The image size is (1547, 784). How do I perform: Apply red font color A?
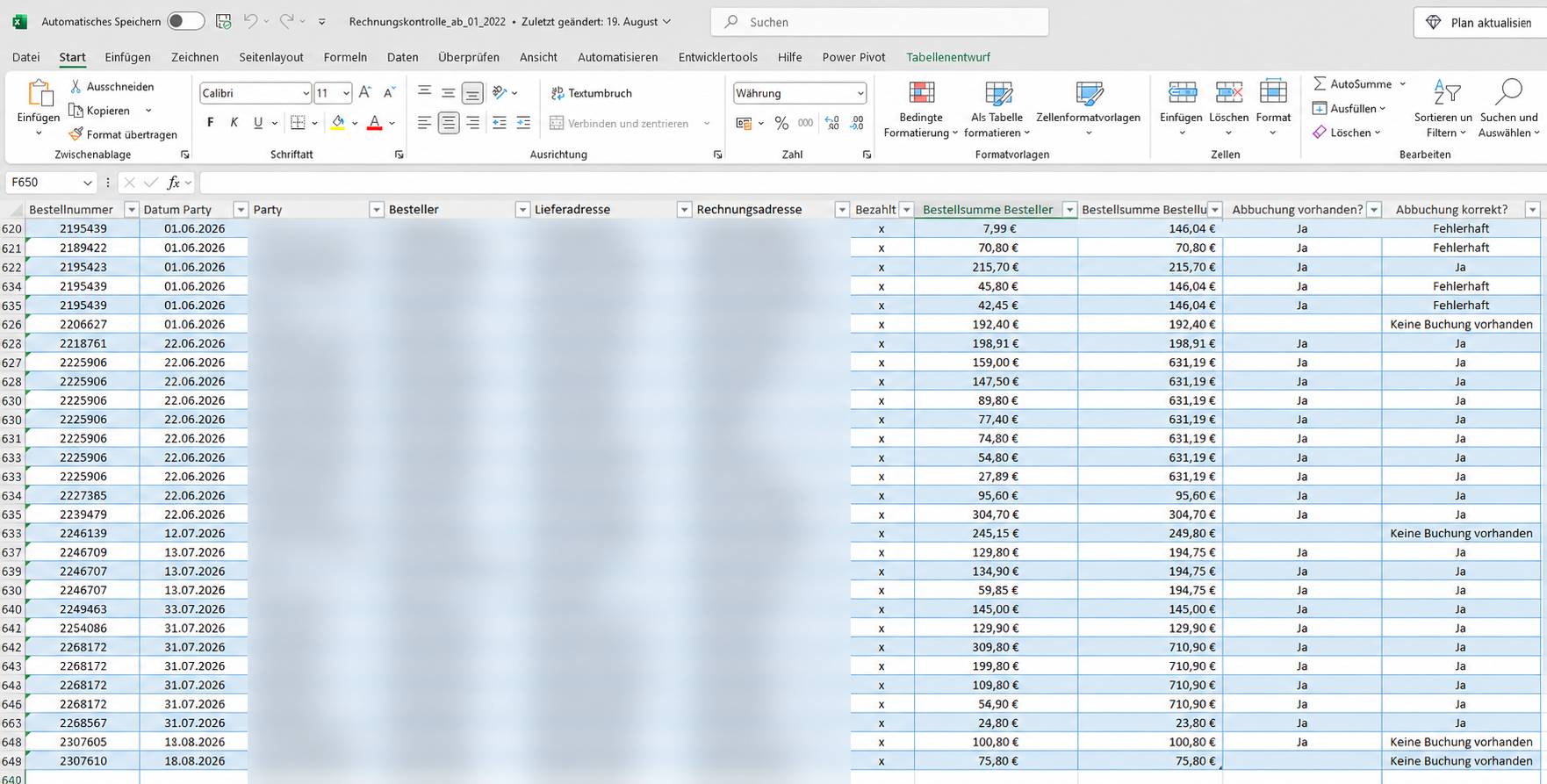click(x=375, y=123)
